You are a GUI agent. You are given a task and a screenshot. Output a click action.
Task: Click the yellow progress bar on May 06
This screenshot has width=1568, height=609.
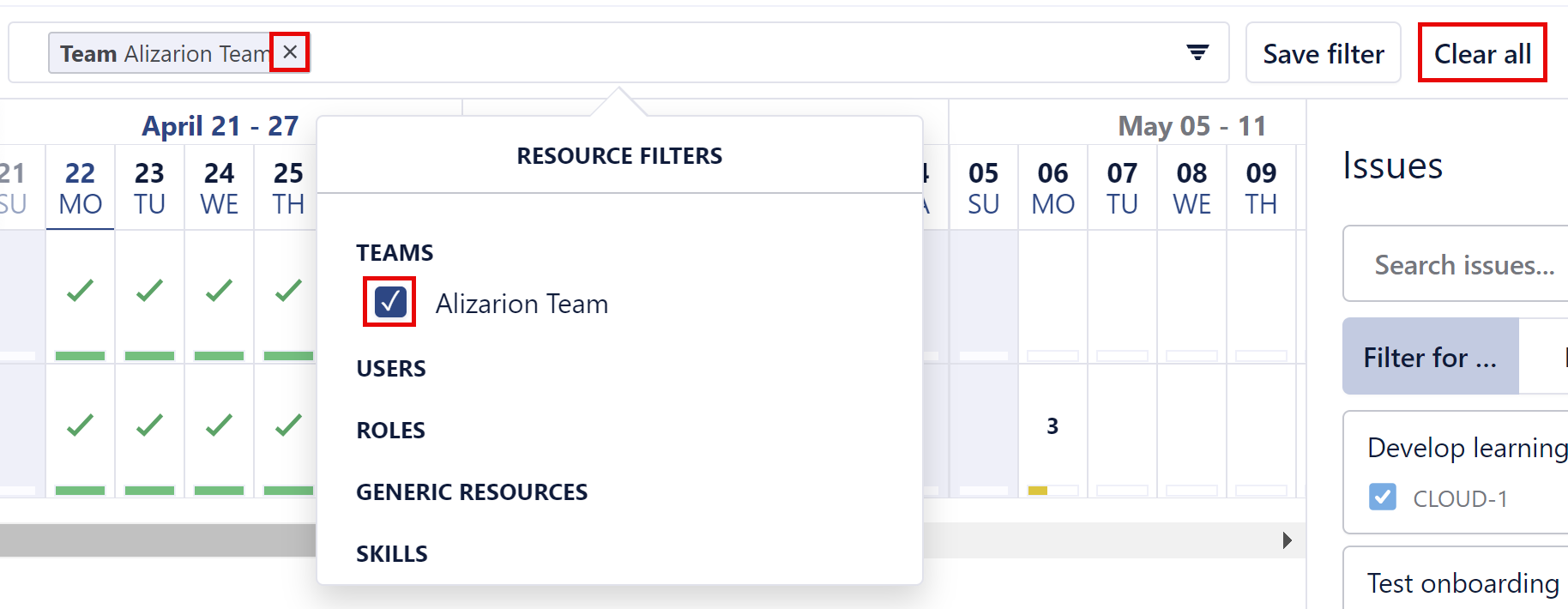(x=1038, y=491)
